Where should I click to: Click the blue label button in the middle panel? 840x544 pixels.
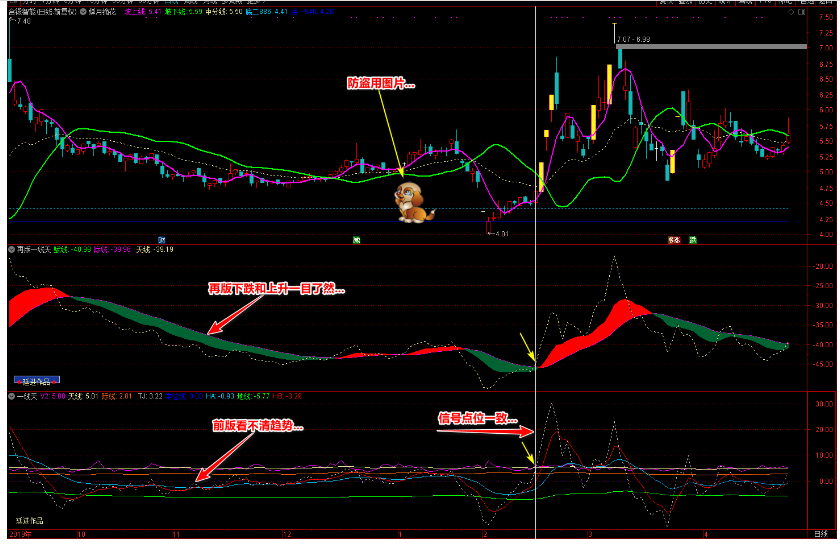[x=37, y=380]
